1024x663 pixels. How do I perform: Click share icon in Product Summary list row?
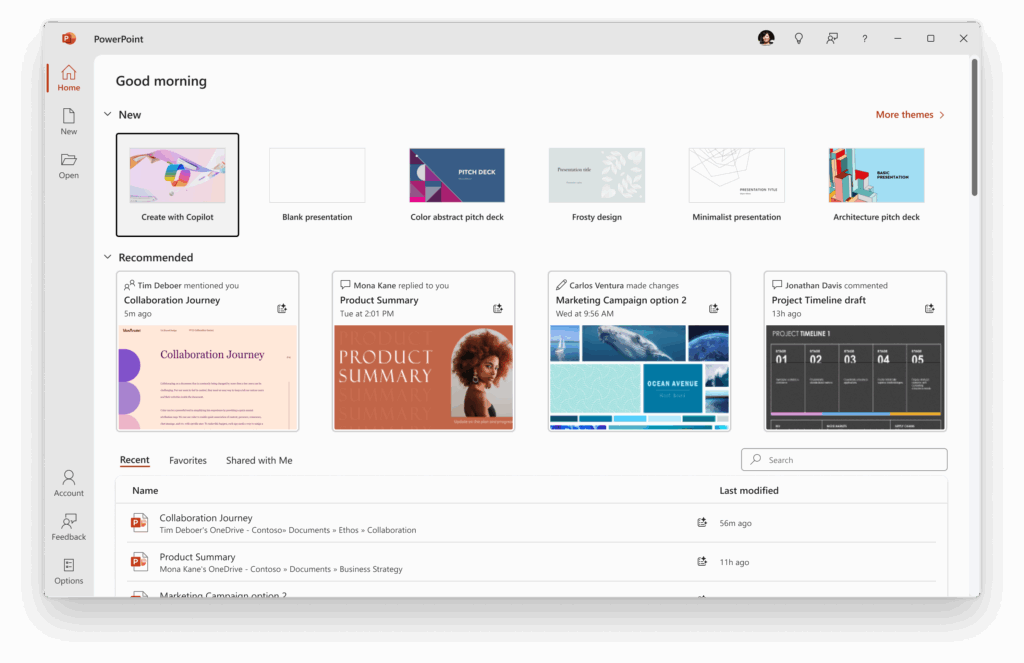(702, 562)
